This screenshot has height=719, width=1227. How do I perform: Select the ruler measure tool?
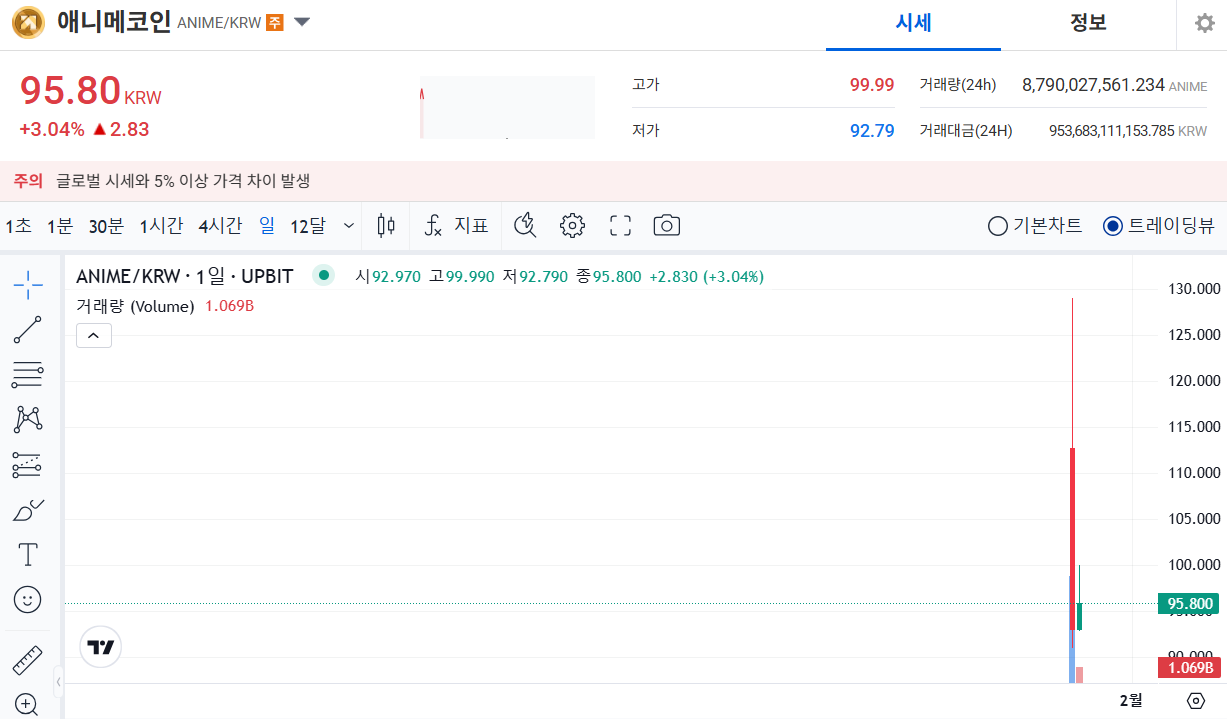pyautogui.click(x=28, y=660)
